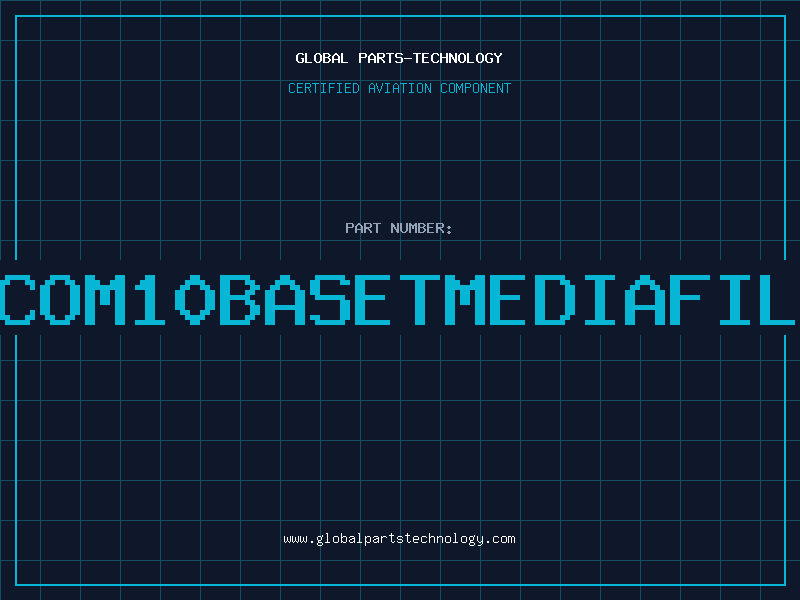Select the CERTIFIED AVIATION COMPONENT subtitle
This screenshot has height=600, width=800.
pos(399,88)
